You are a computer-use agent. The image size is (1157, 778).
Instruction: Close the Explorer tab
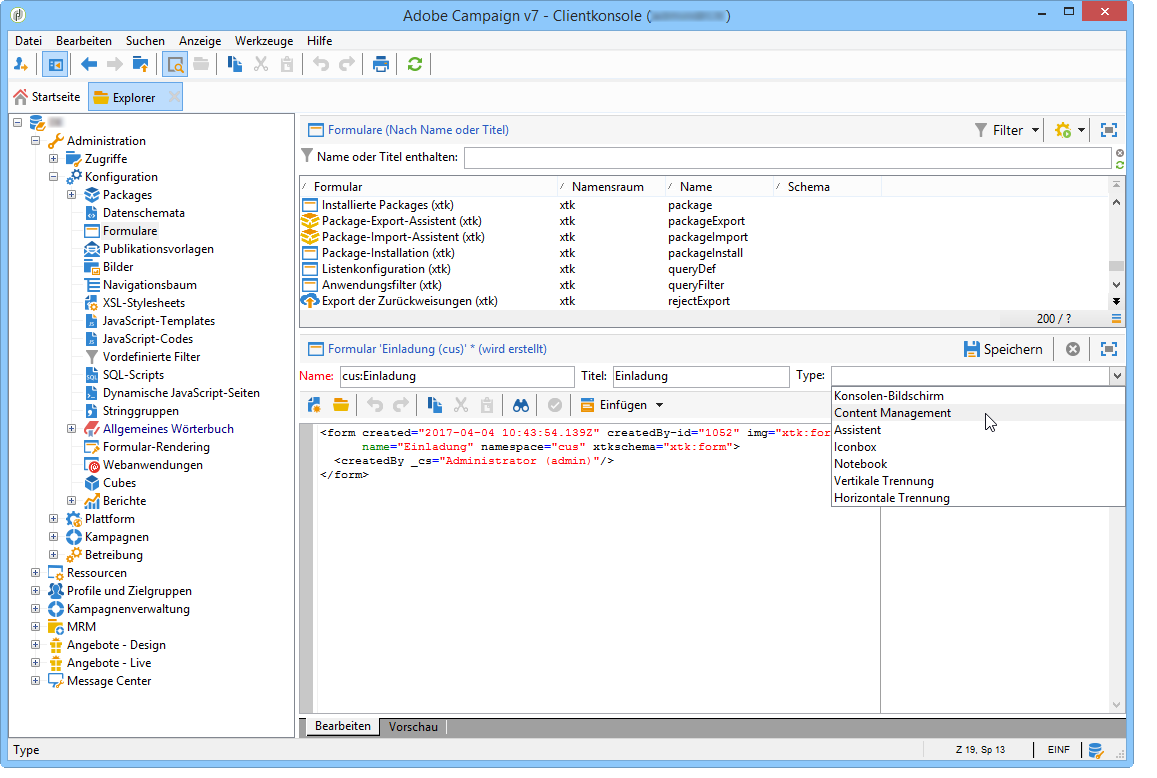point(173,97)
